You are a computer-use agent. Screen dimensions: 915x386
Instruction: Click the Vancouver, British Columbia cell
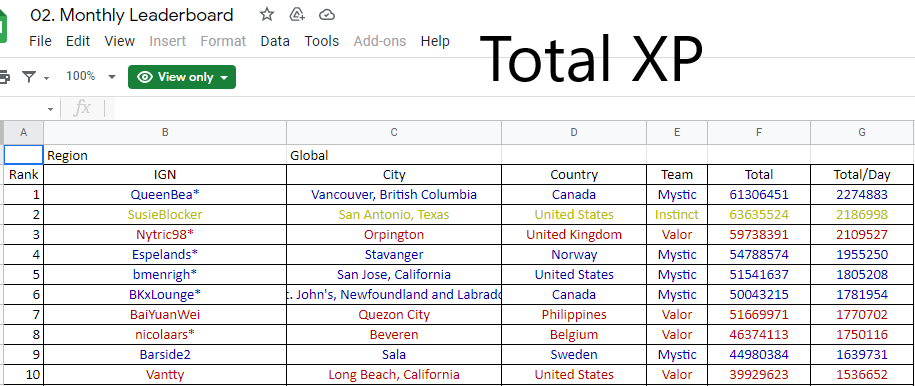point(394,194)
